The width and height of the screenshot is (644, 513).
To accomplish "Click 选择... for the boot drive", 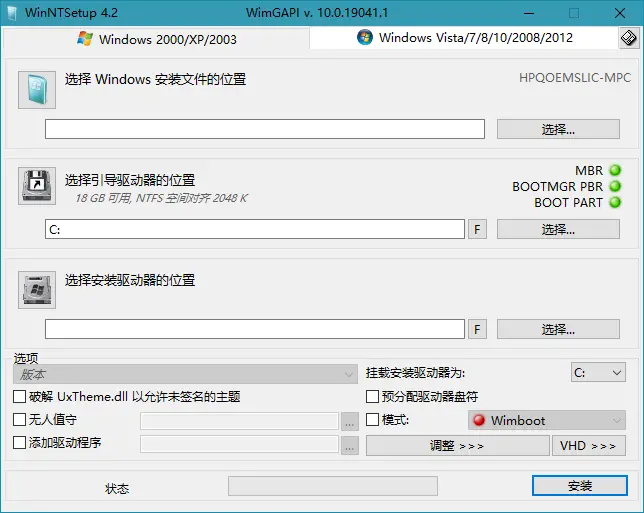I will 558,229.
